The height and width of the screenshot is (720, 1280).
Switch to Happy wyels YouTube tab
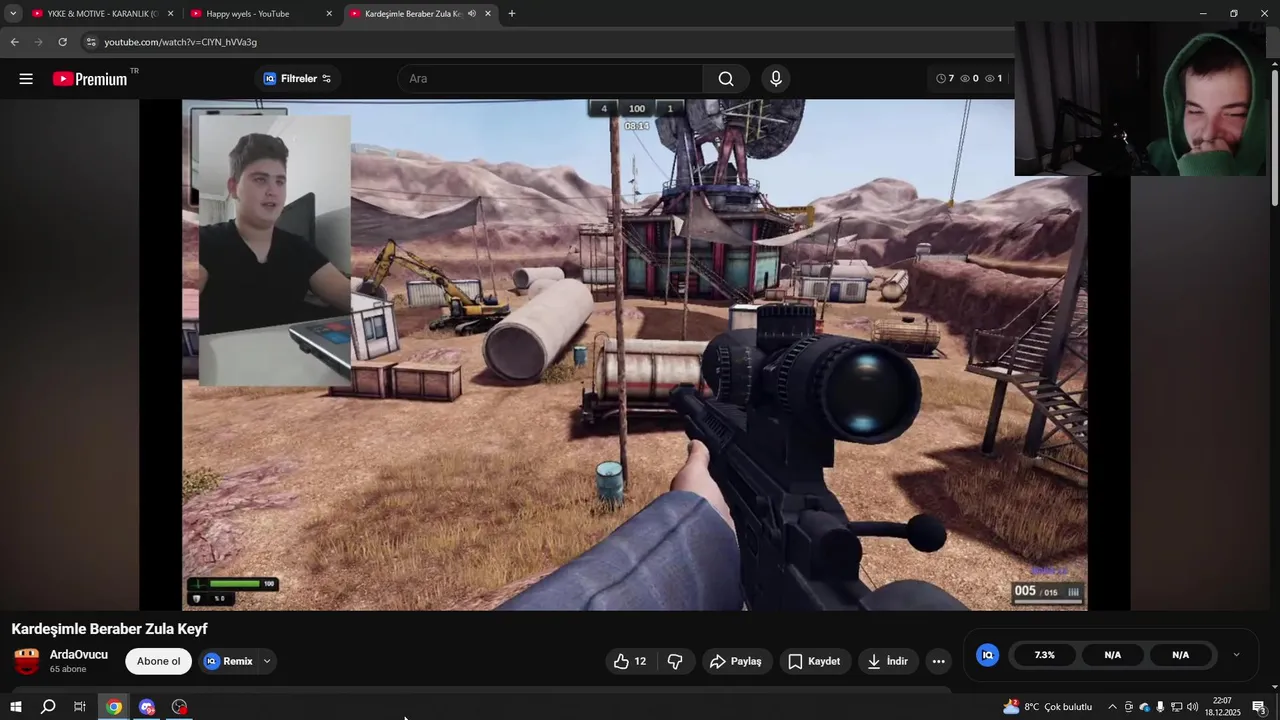click(257, 14)
